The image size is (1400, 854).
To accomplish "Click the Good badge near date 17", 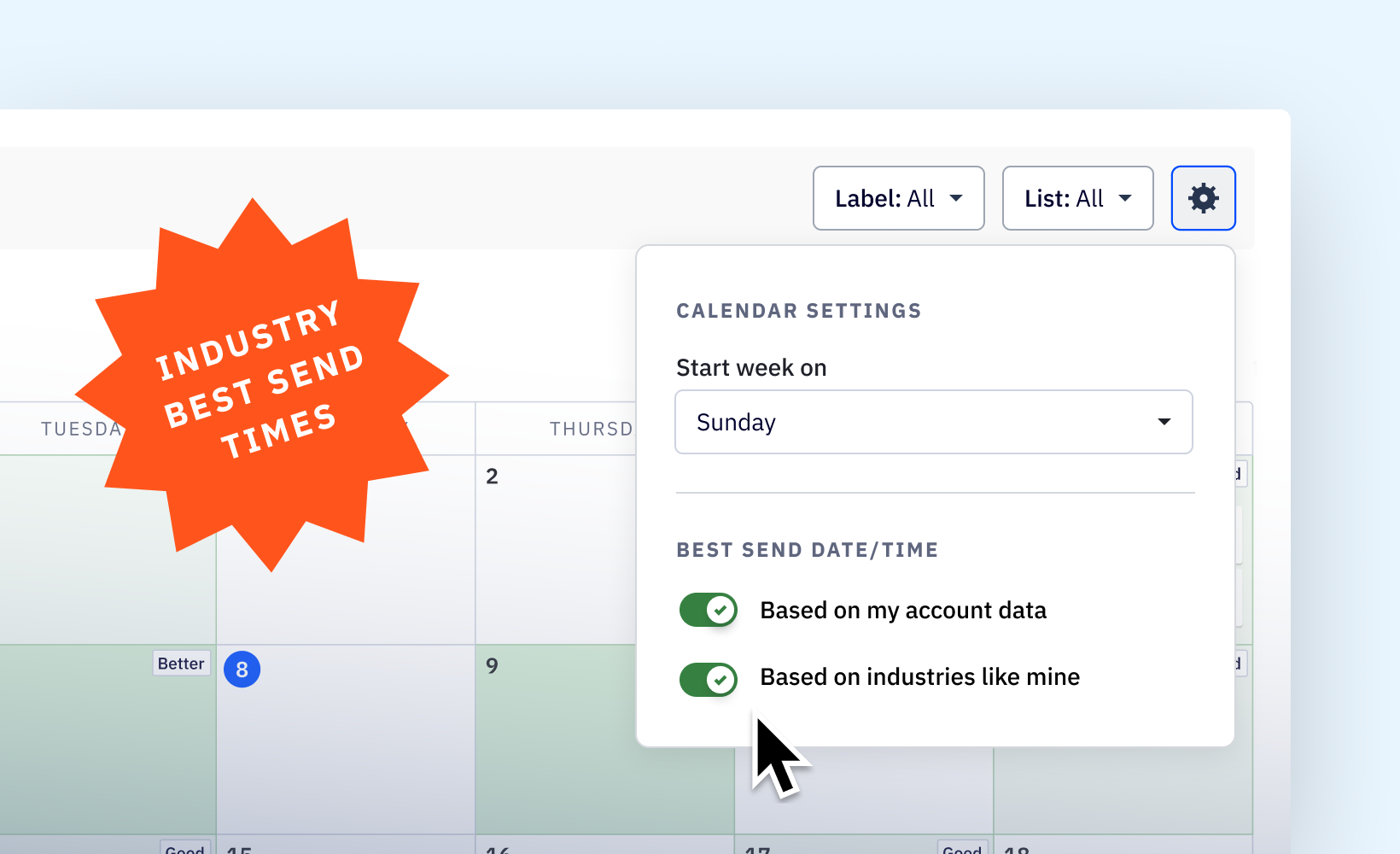I will pos(961,848).
